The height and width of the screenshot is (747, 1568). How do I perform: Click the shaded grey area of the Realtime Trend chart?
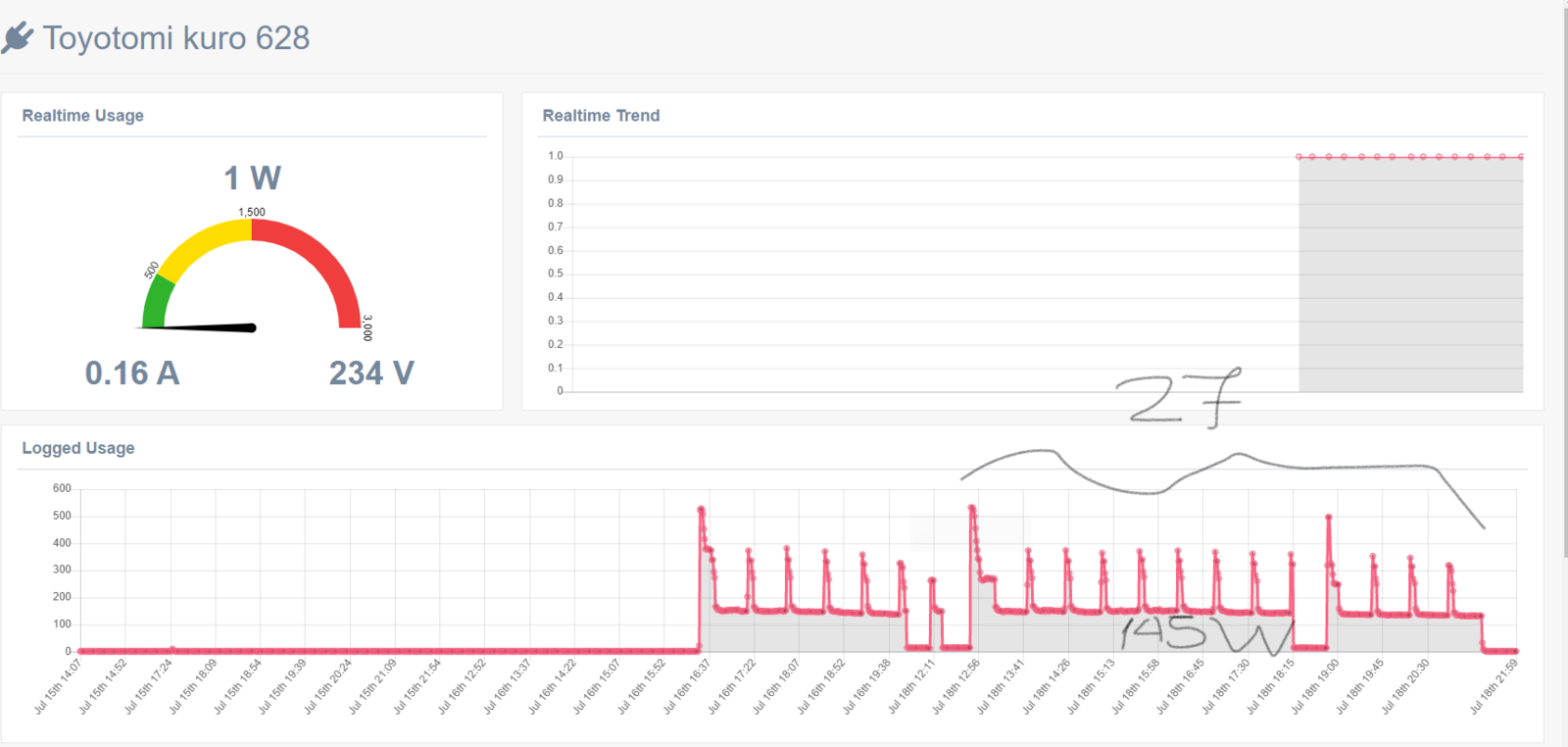(x=1411, y=274)
